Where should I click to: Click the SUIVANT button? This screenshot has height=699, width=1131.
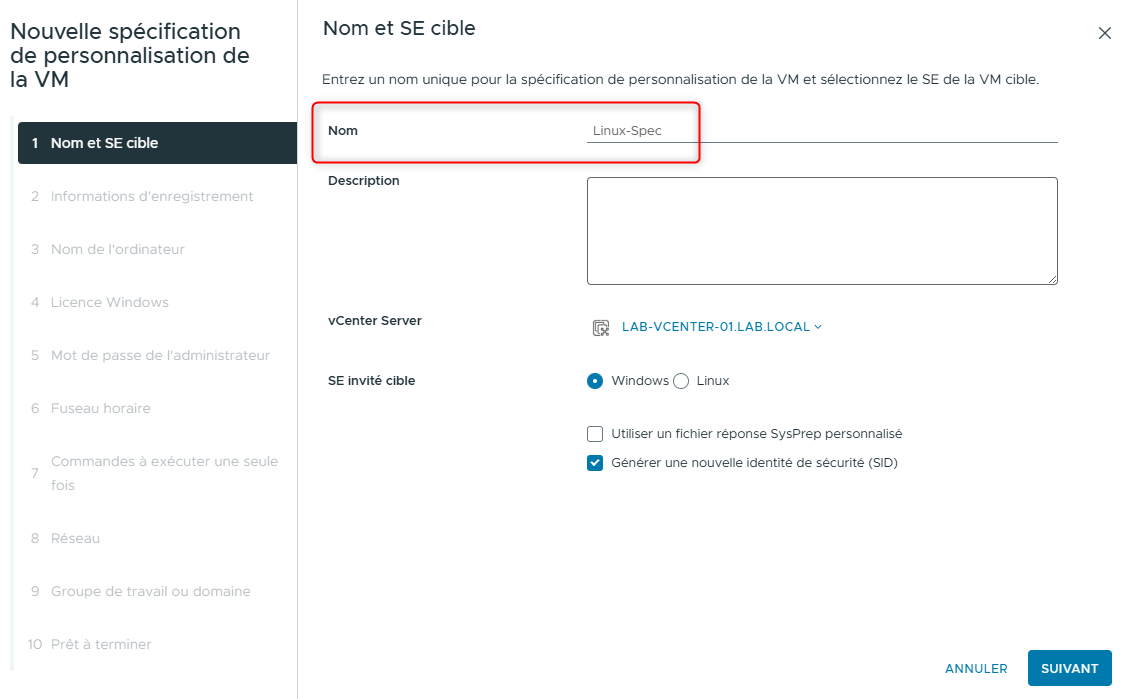click(1070, 668)
